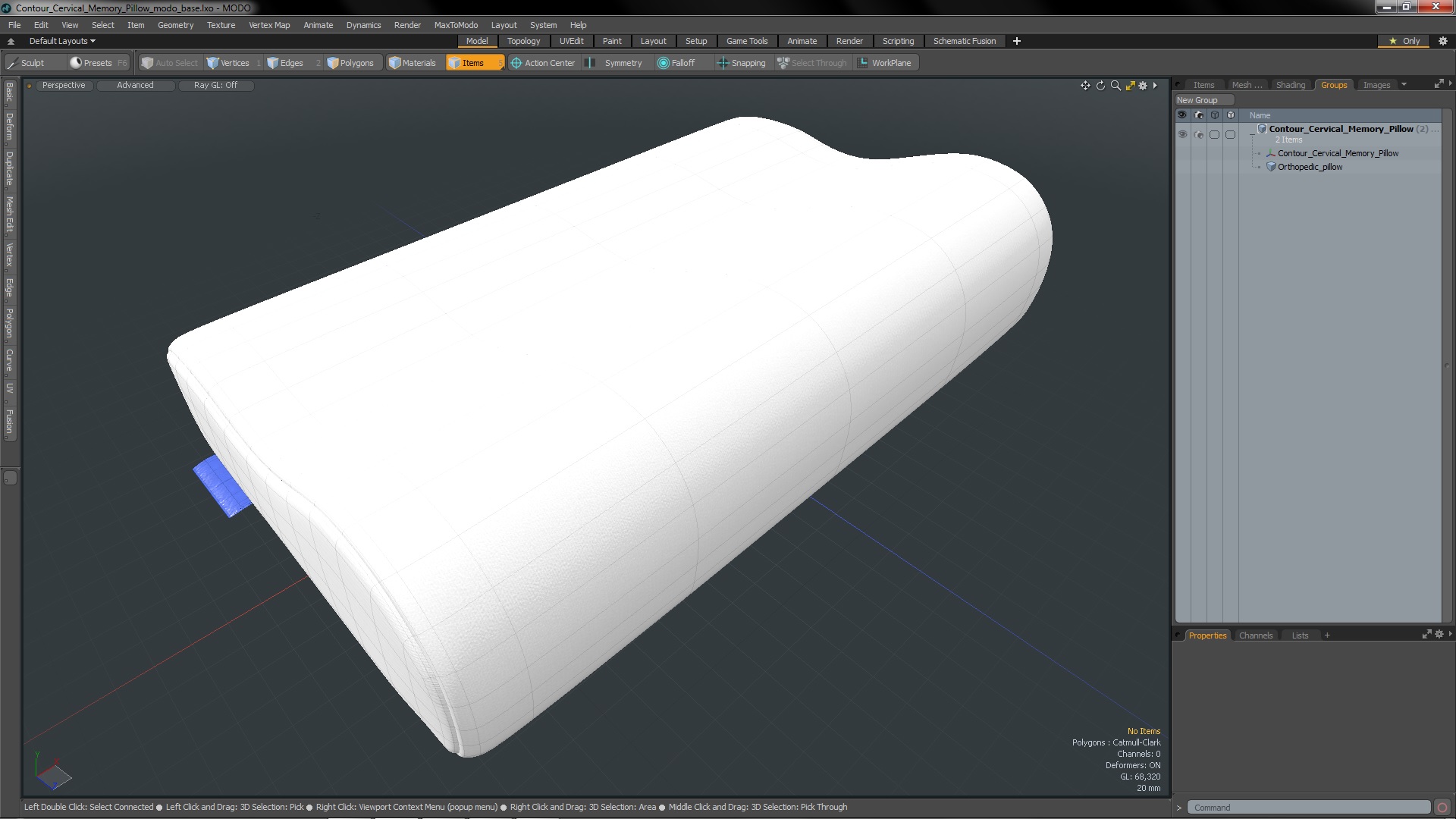Viewport: 1456px width, 819px height.
Task: Switch to the Channels tab
Action: pyautogui.click(x=1255, y=635)
